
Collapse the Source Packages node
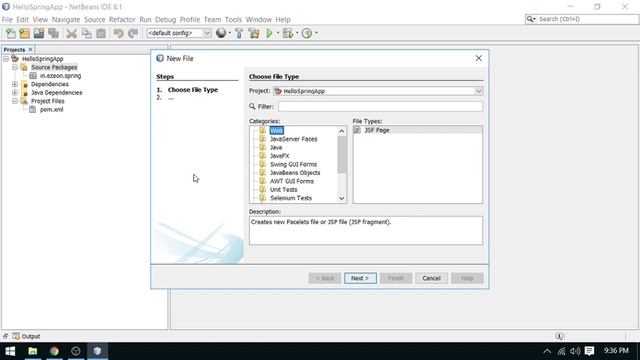click(15, 67)
